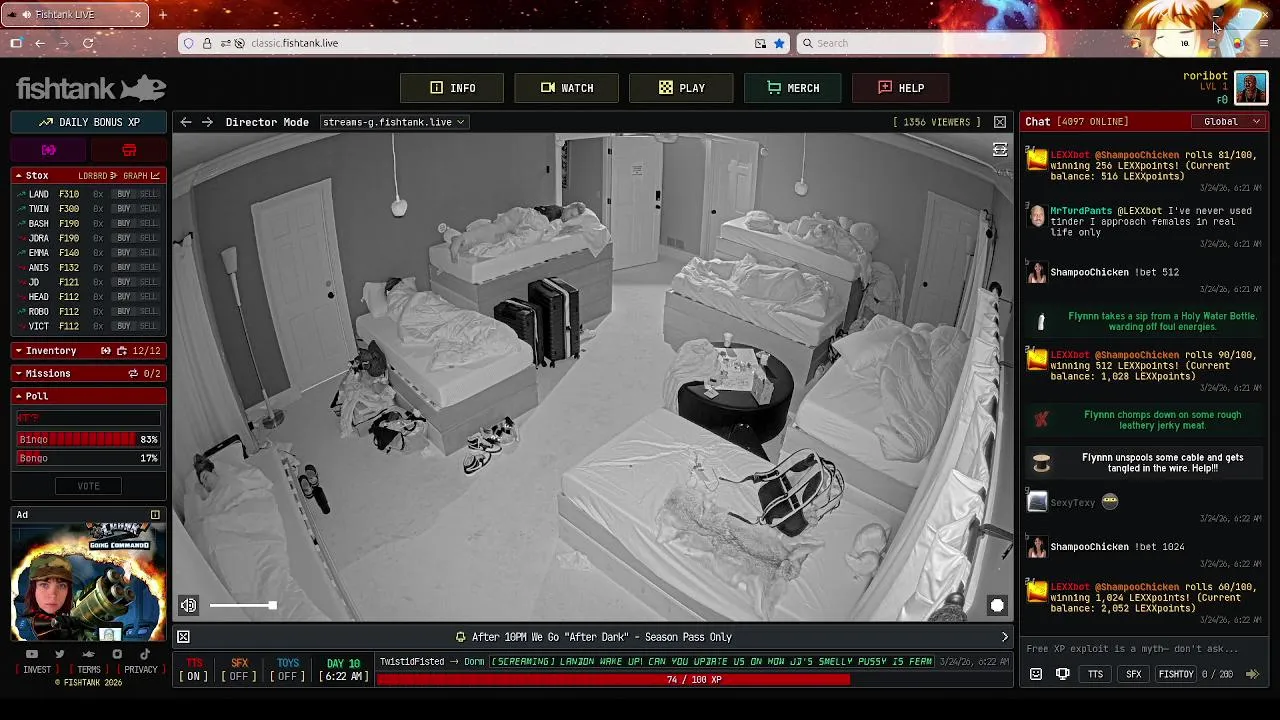Reload the browser page
Viewport: 1280px width, 720px height.
[x=88, y=43]
